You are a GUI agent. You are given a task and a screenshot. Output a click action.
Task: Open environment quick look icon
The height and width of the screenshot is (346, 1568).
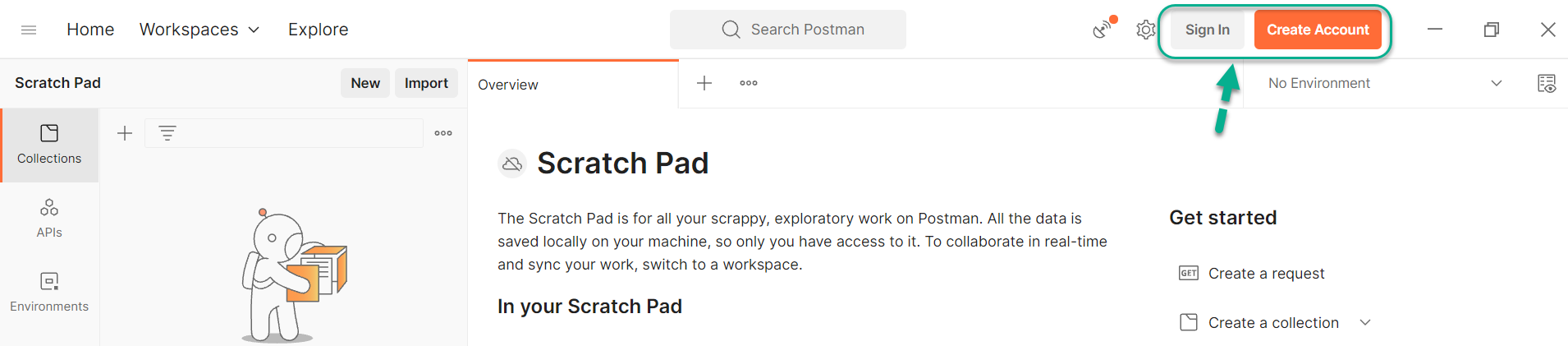(x=1547, y=83)
